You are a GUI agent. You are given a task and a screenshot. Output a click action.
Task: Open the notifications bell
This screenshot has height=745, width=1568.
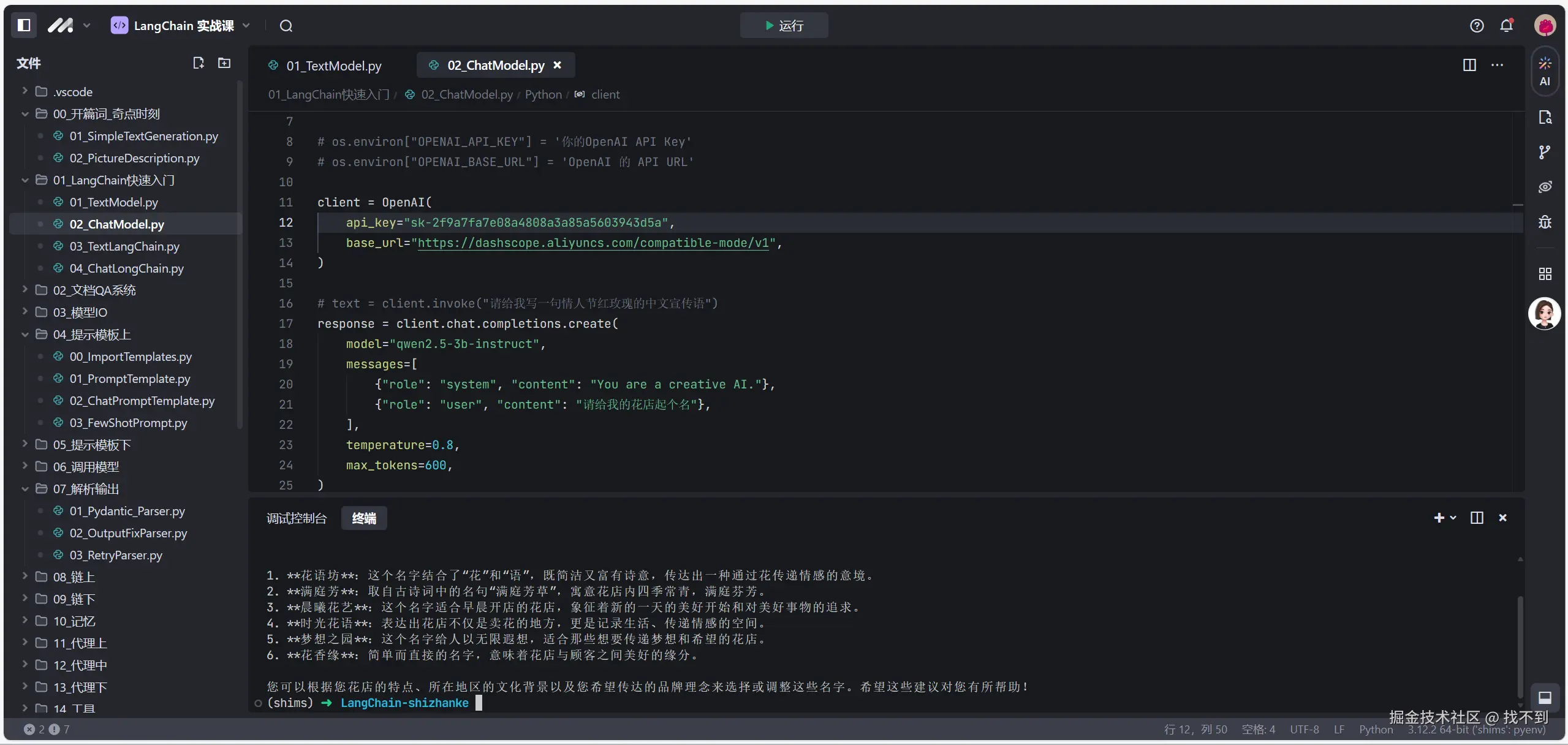tap(1506, 26)
